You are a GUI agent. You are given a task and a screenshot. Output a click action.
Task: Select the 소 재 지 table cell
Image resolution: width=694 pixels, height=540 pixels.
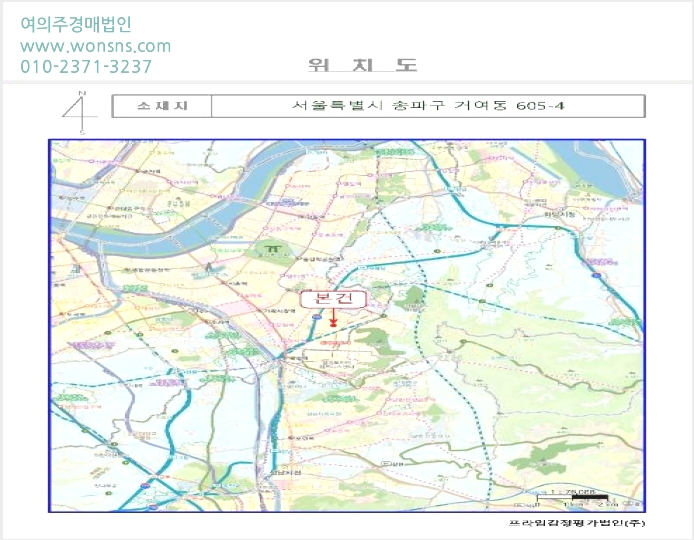[162, 106]
